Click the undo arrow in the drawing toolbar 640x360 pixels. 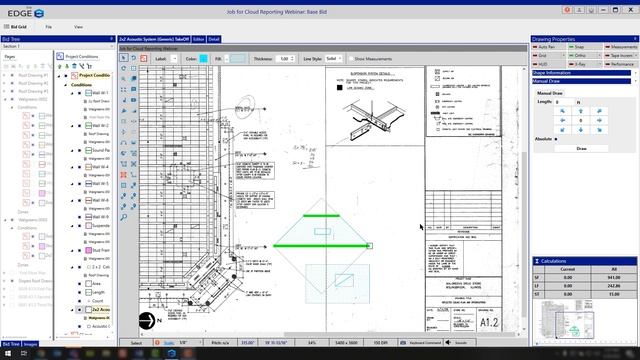click(x=133, y=58)
